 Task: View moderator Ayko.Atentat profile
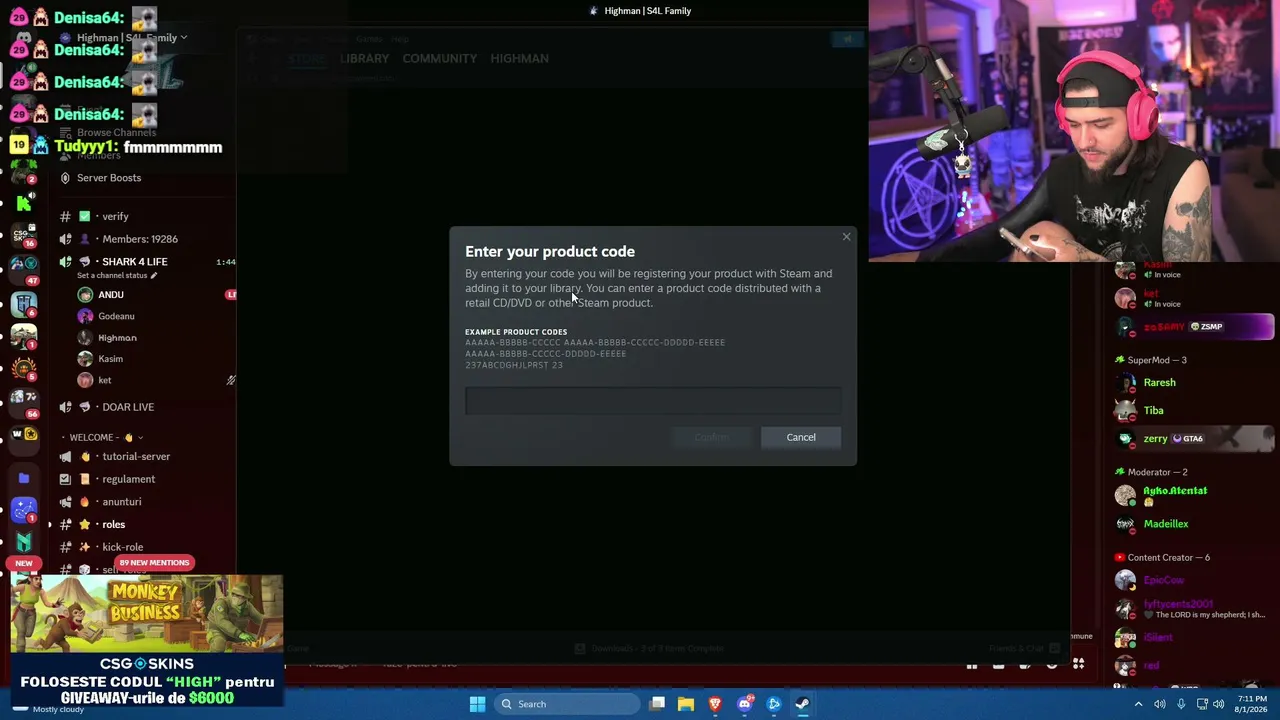tap(1175, 491)
